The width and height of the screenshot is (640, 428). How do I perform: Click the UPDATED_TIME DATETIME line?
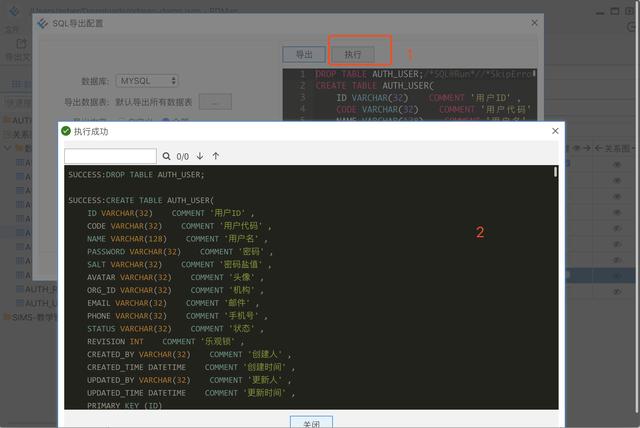coord(191,393)
